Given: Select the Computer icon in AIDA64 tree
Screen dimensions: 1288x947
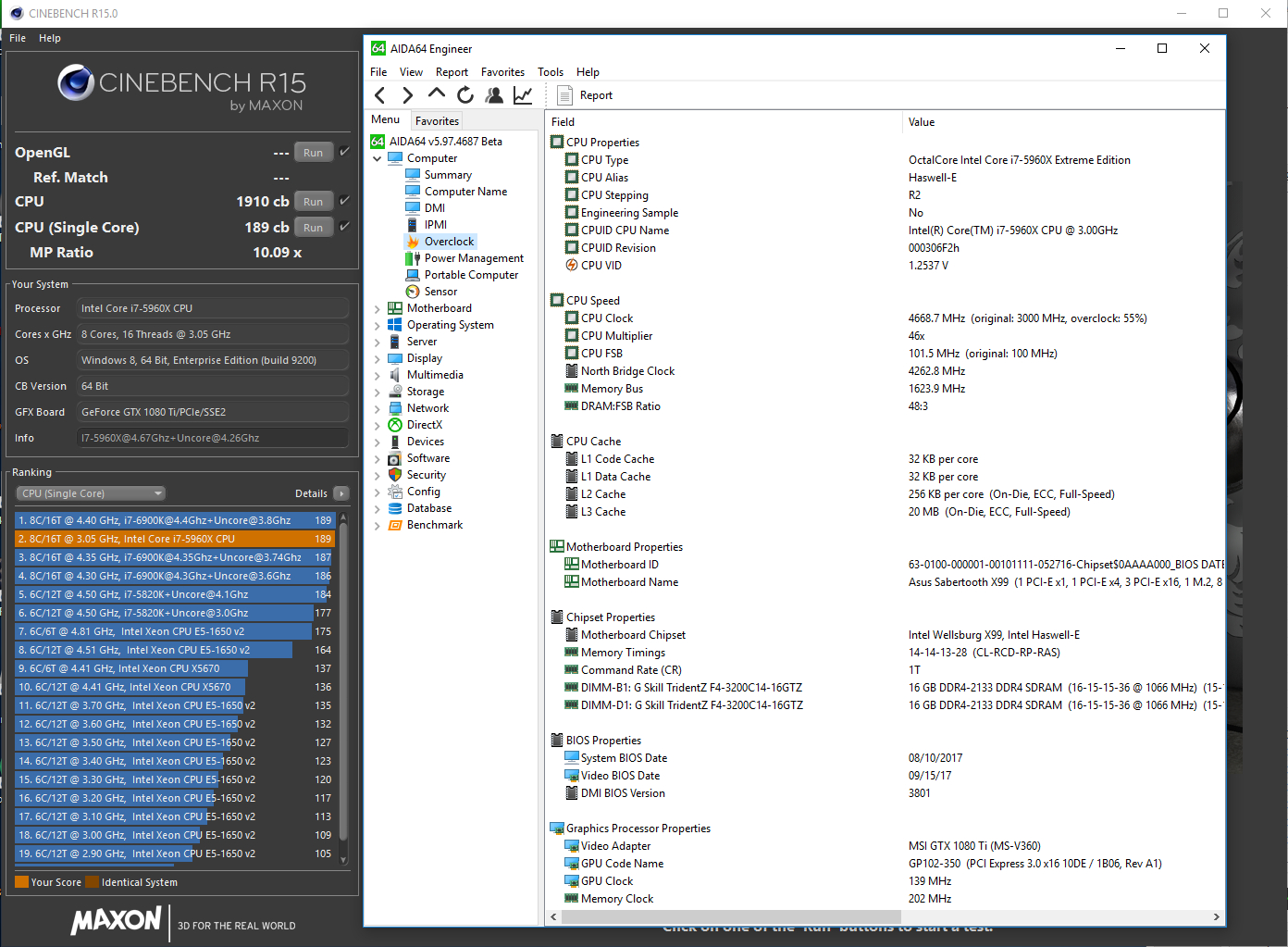Looking at the screenshot, I should pyautogui.click(x=395, y=158).
